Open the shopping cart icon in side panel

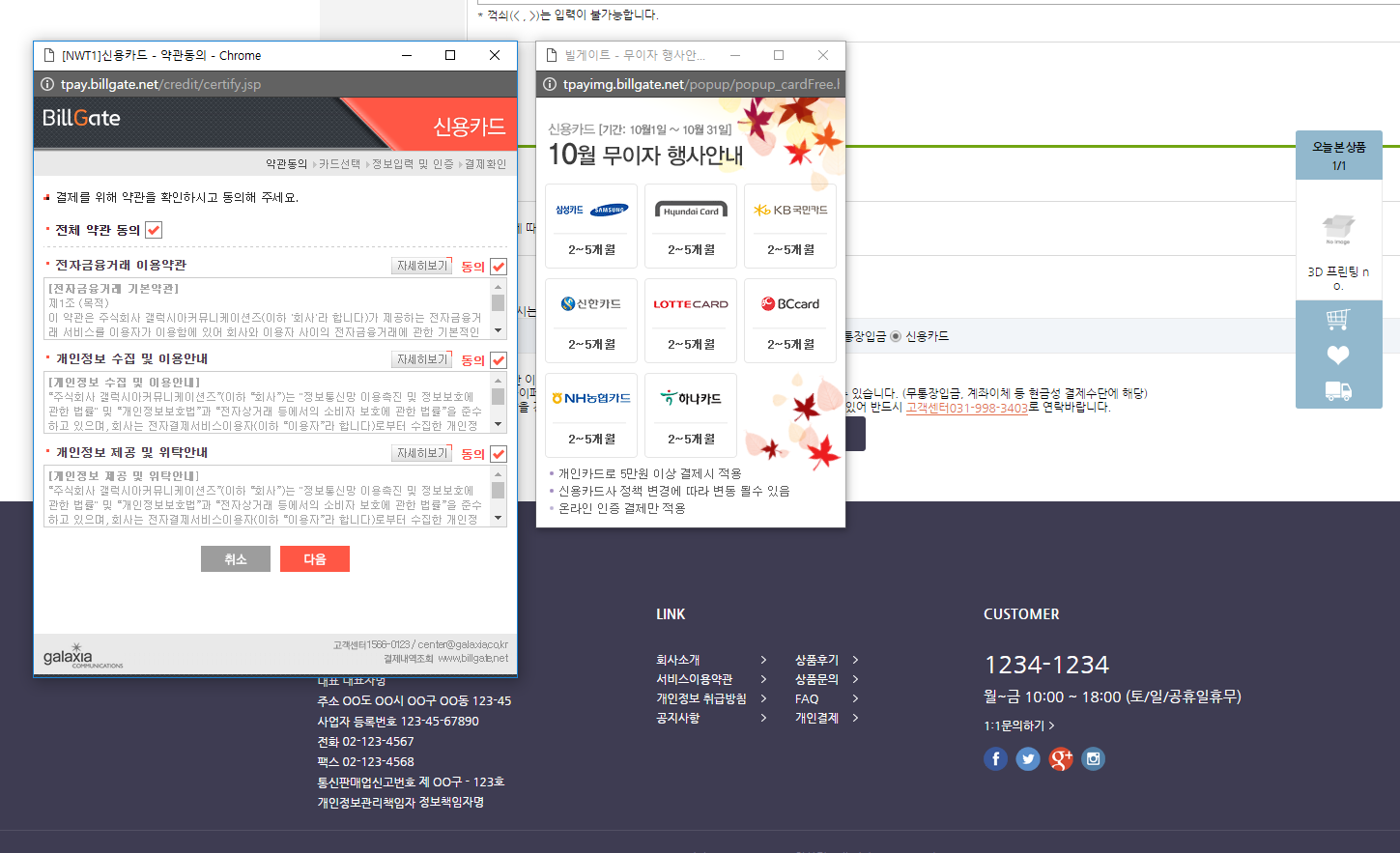point(1338,319)
